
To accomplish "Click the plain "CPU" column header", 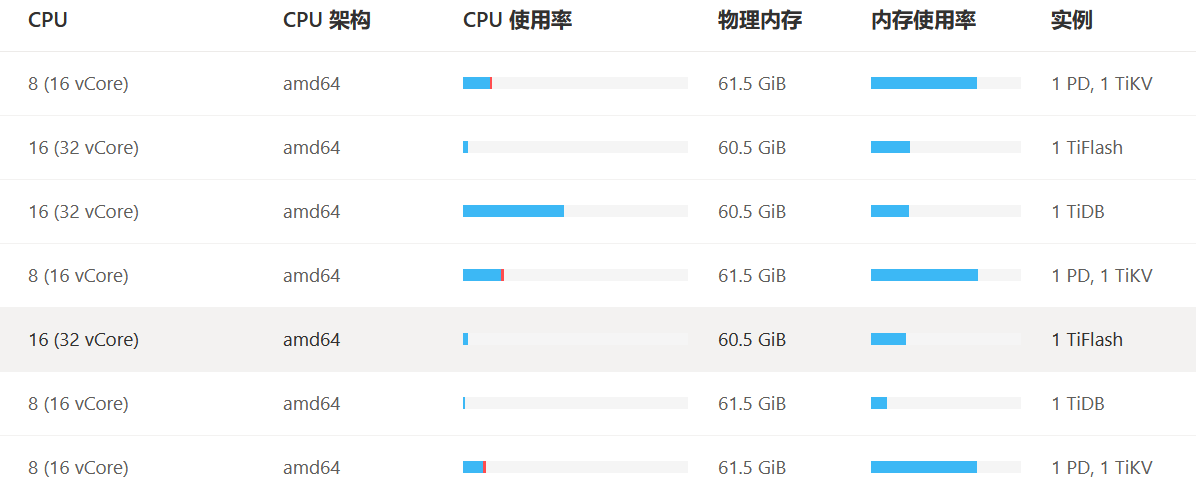I will point(48,21).
